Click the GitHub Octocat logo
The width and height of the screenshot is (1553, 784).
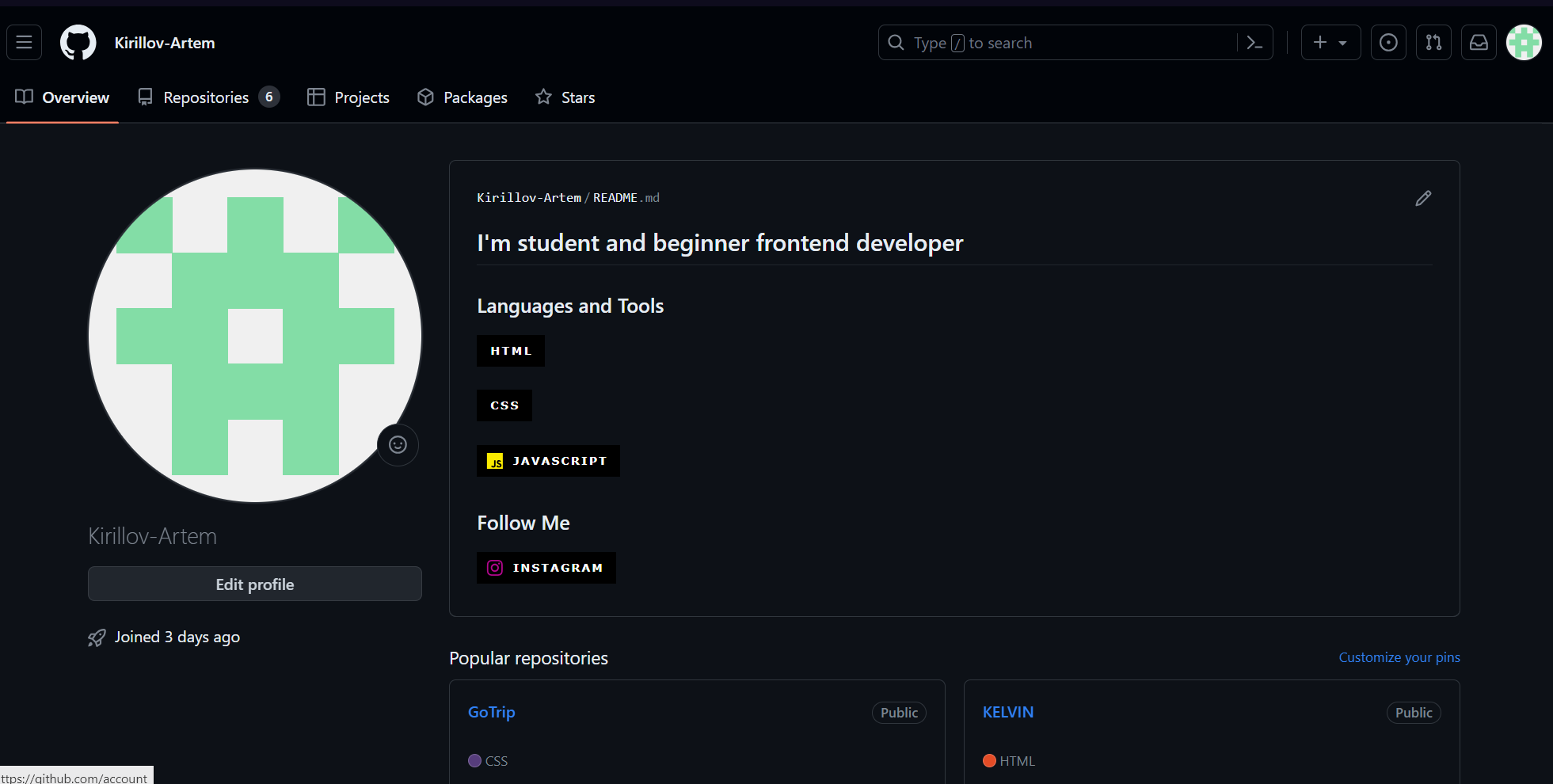pos(78,43)
